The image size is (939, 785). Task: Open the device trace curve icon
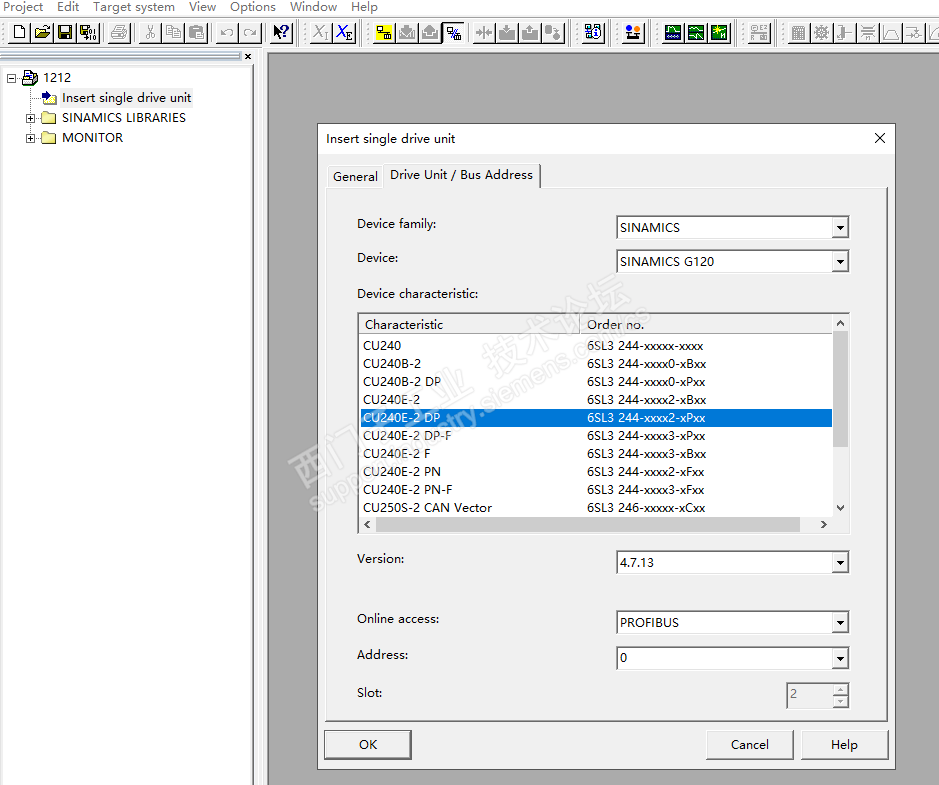point(673,32)
